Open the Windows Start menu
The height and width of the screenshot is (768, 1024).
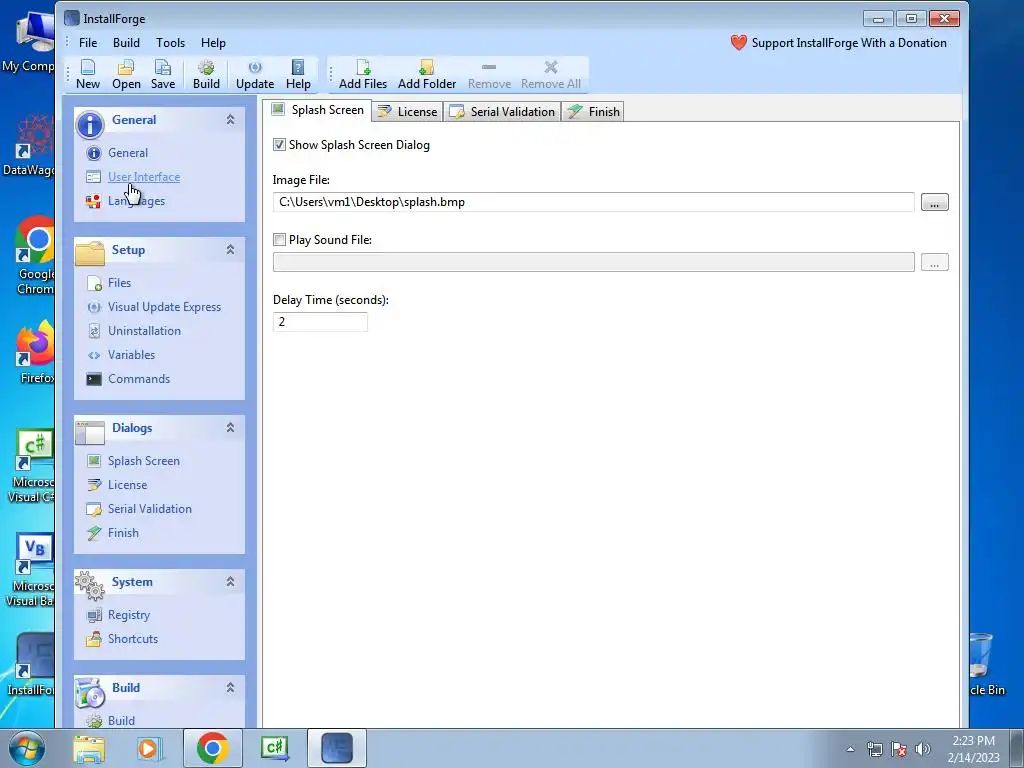[x=27, y=748]
